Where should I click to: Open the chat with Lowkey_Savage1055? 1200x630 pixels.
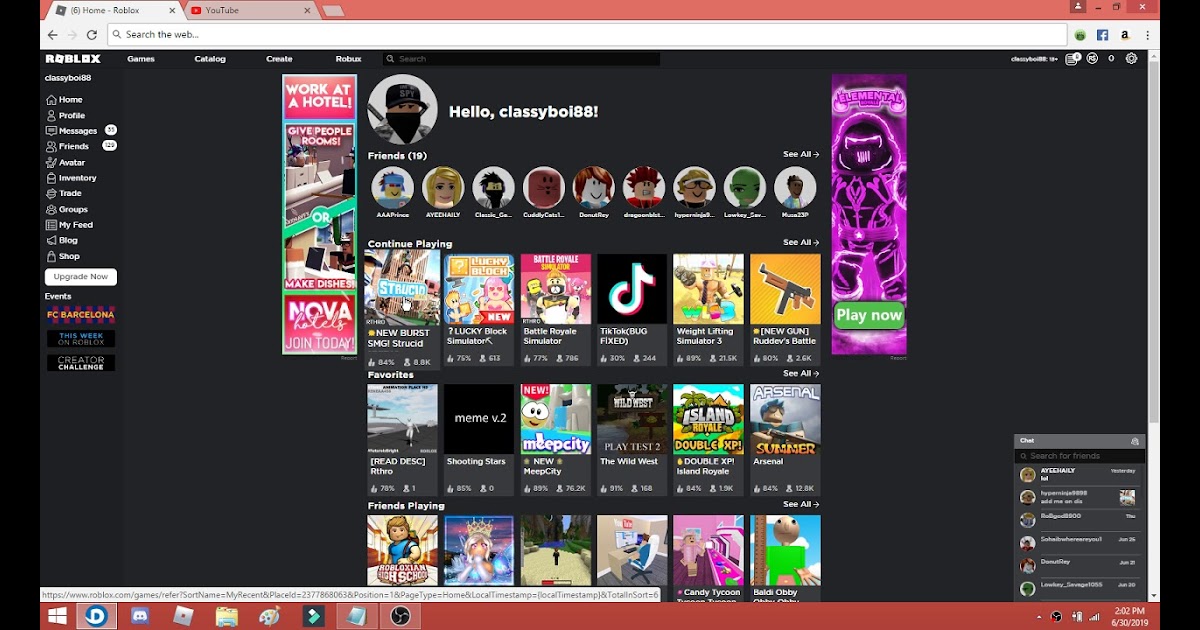[1078, 587]
